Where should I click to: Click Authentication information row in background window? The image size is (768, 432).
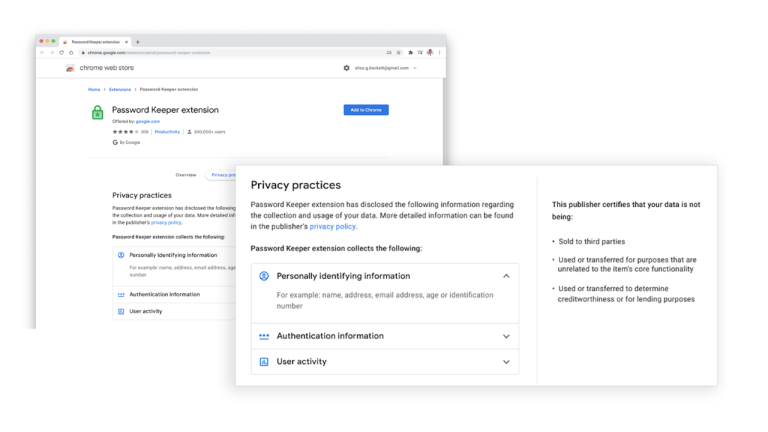pyautogui.click(x=174, y=294)
